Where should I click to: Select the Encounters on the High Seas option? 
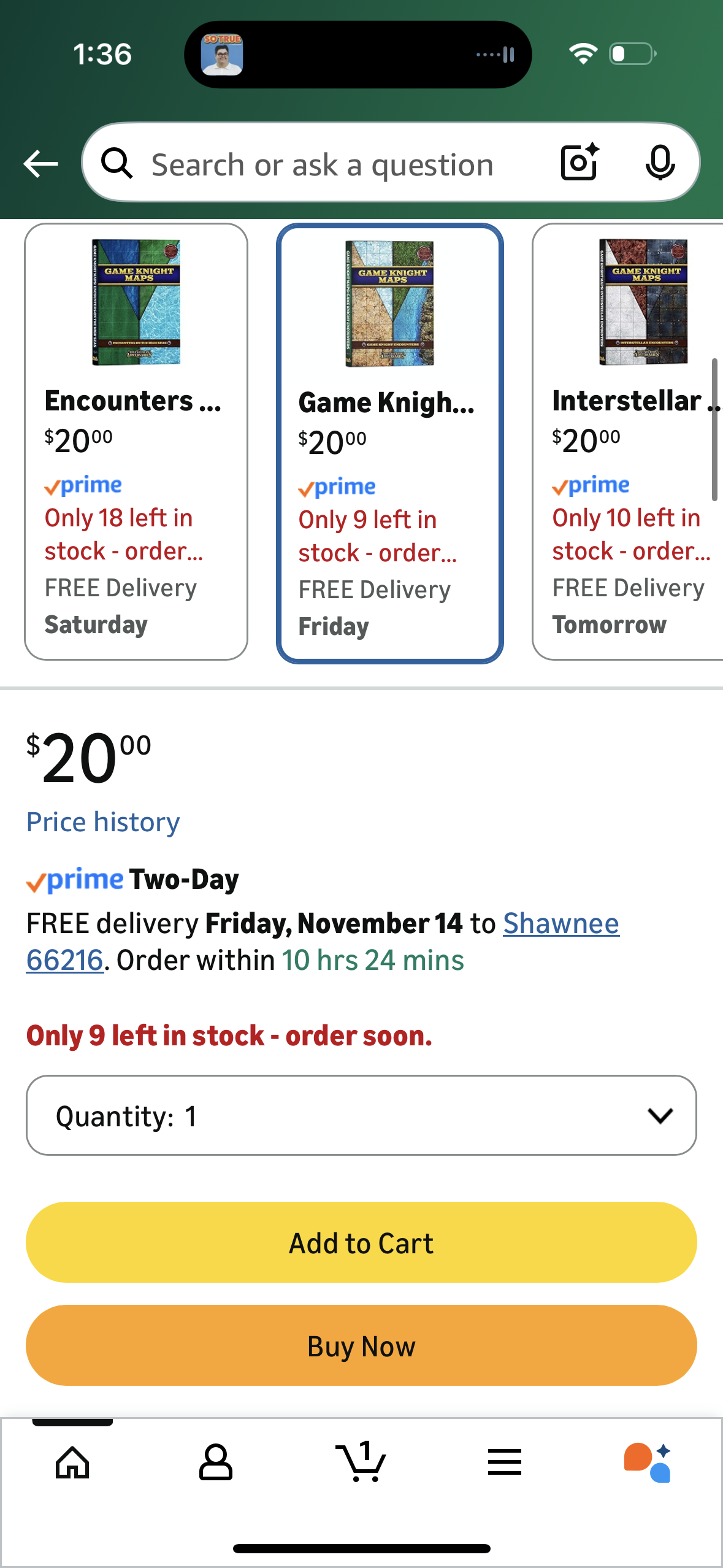(x=136, y=442)
